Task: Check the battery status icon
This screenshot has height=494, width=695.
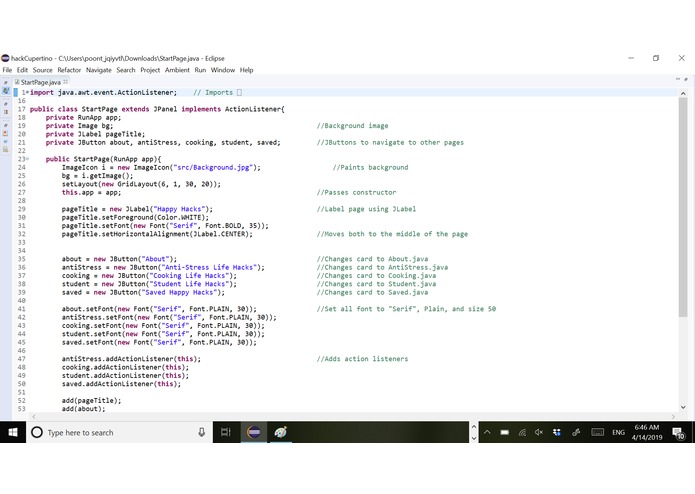Action: click(504, 432)
